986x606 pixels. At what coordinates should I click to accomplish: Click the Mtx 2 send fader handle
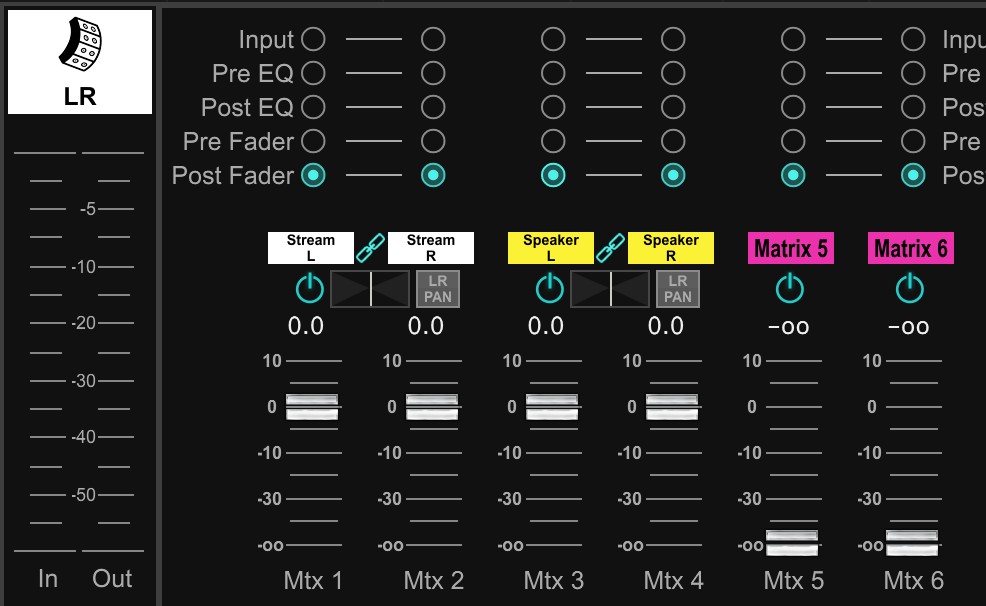pos(432,407)
